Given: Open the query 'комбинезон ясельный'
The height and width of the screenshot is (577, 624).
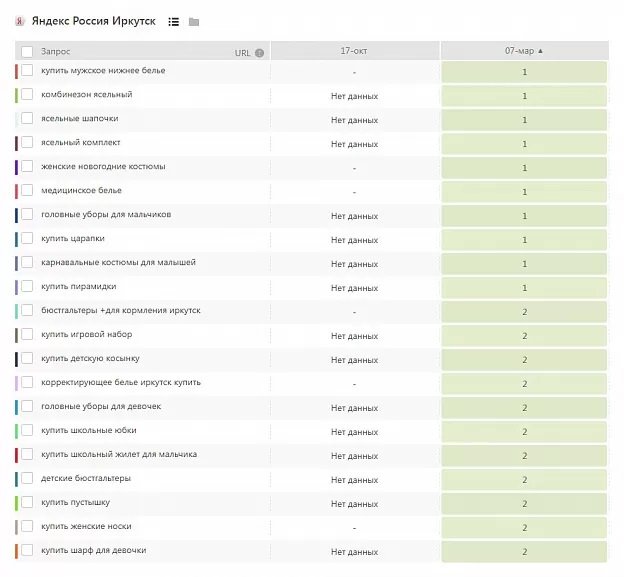Looking at the screenshot, I should click(x=86, y=95).
